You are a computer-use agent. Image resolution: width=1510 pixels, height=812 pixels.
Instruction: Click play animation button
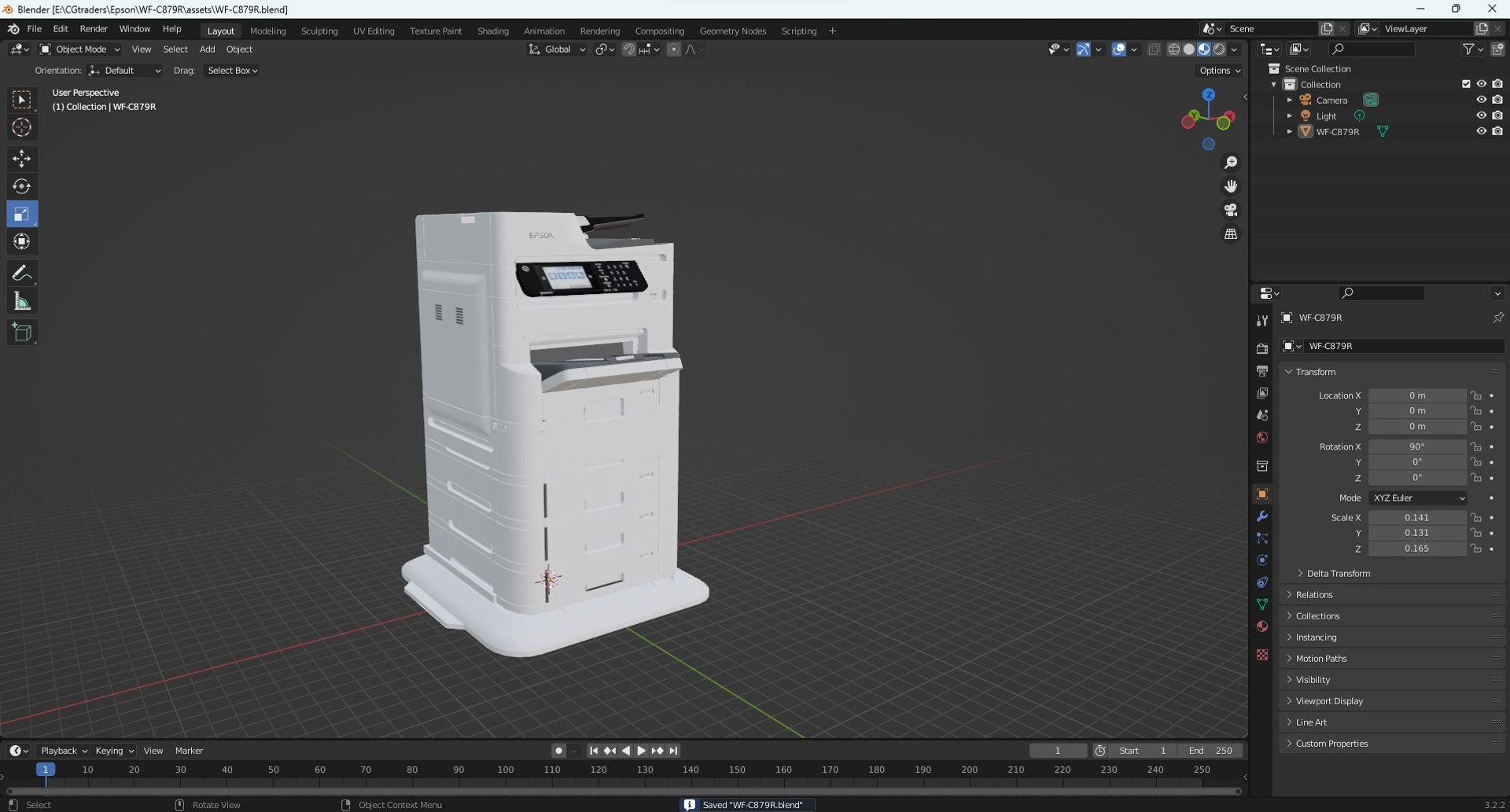tap(641, 751)
